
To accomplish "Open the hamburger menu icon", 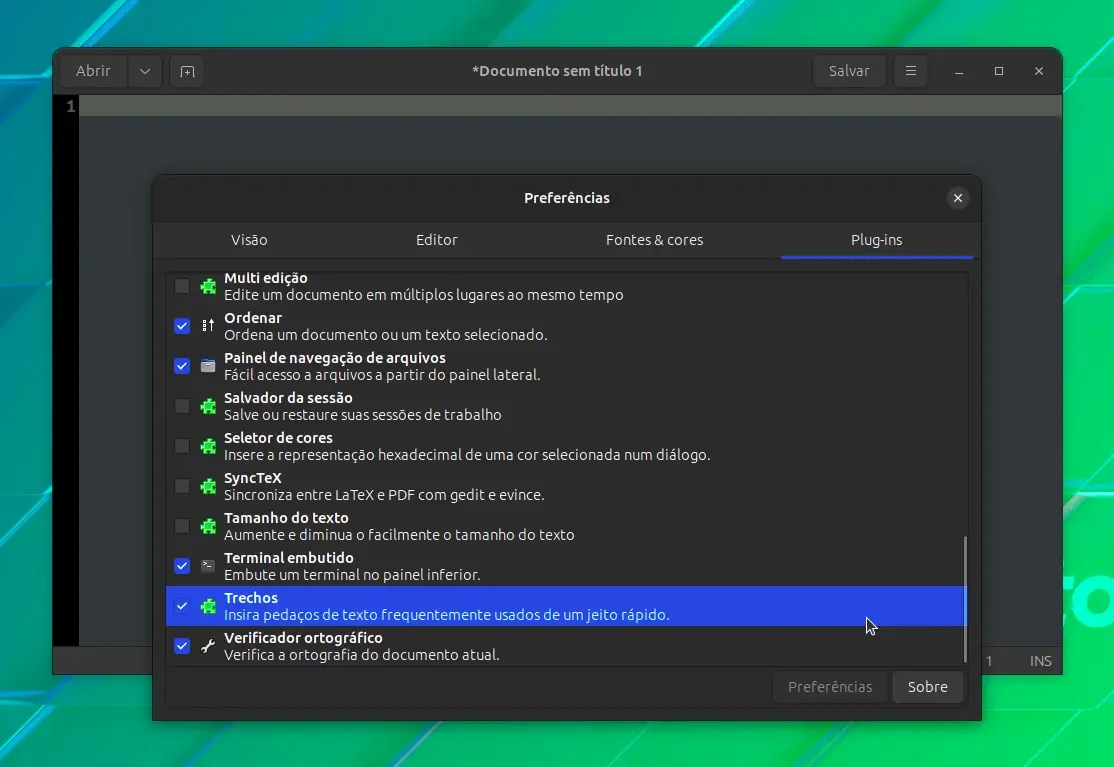I will (910, 71).
